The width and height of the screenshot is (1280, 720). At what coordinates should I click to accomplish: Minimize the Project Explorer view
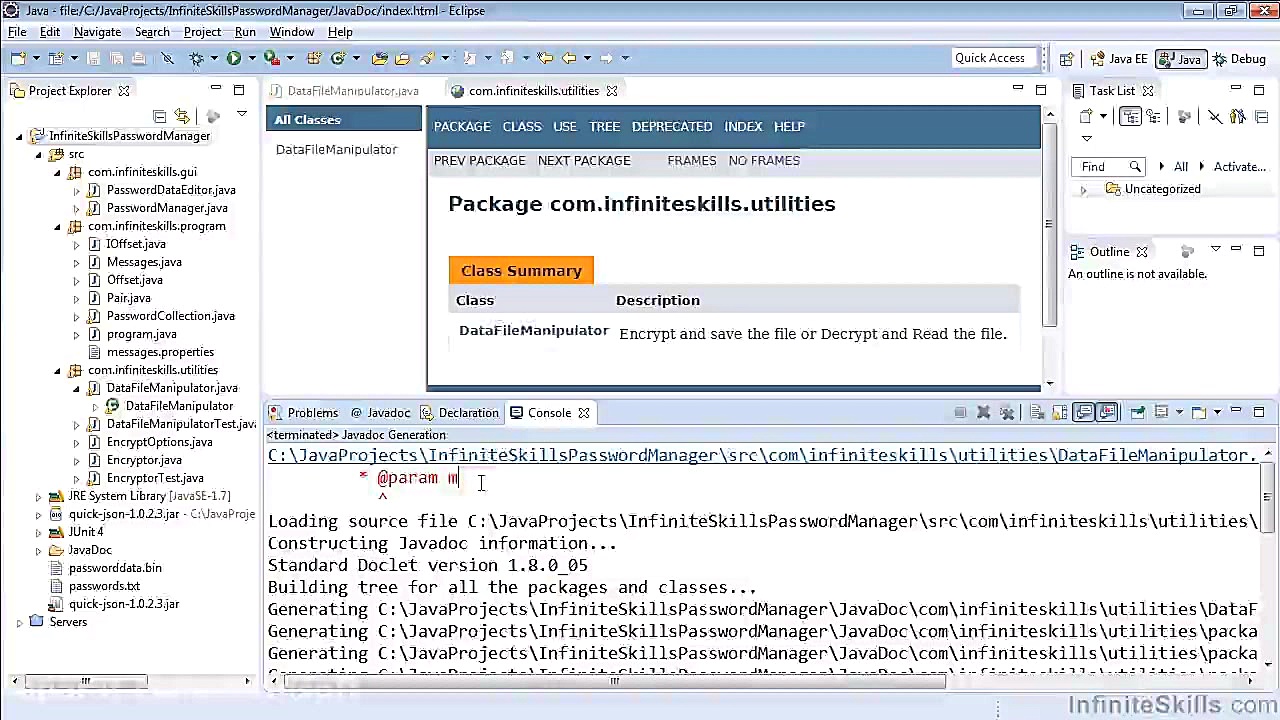tap(216, 90)
